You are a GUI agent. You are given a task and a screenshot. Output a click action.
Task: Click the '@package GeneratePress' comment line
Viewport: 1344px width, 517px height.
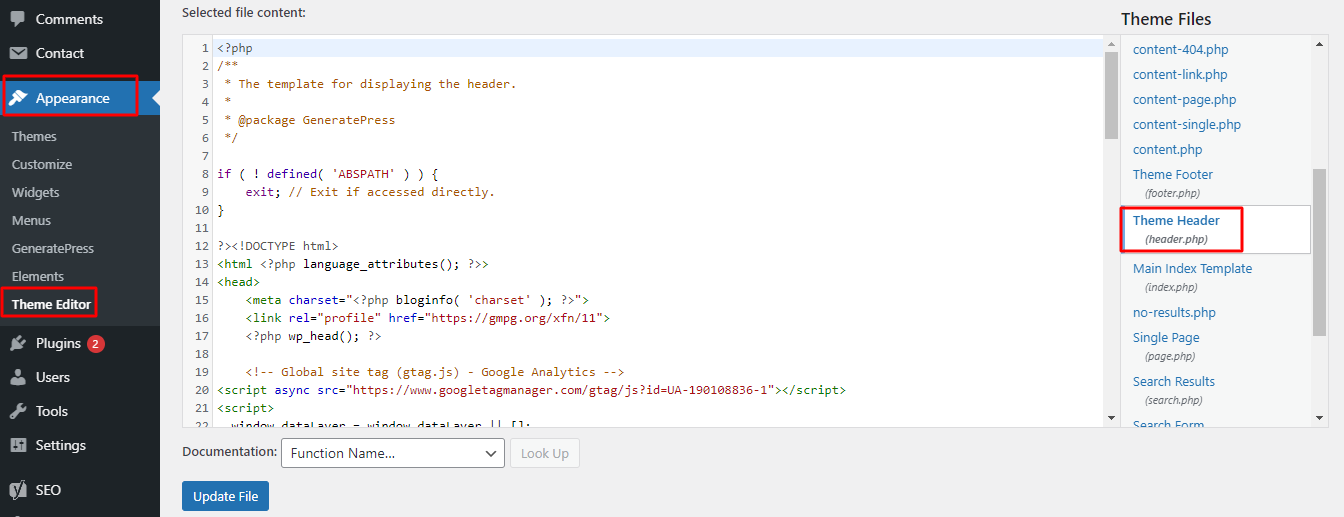310,120
